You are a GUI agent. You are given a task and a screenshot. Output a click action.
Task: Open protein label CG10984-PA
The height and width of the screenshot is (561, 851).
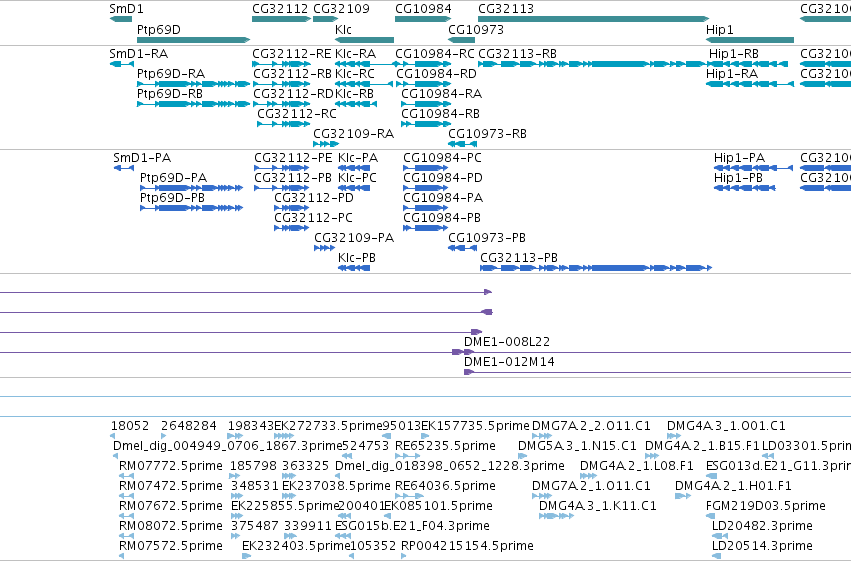click(443, 198)
